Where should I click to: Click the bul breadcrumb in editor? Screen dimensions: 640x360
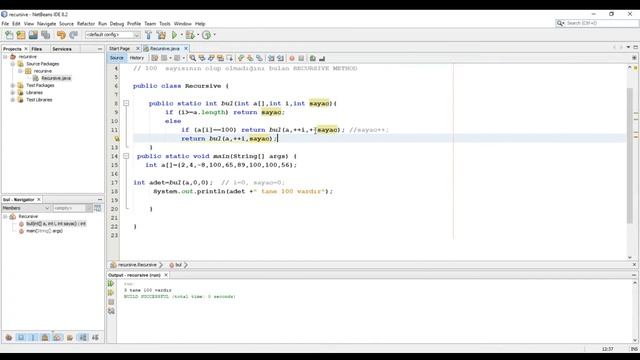pyautogui.click(x=178, y=265)
